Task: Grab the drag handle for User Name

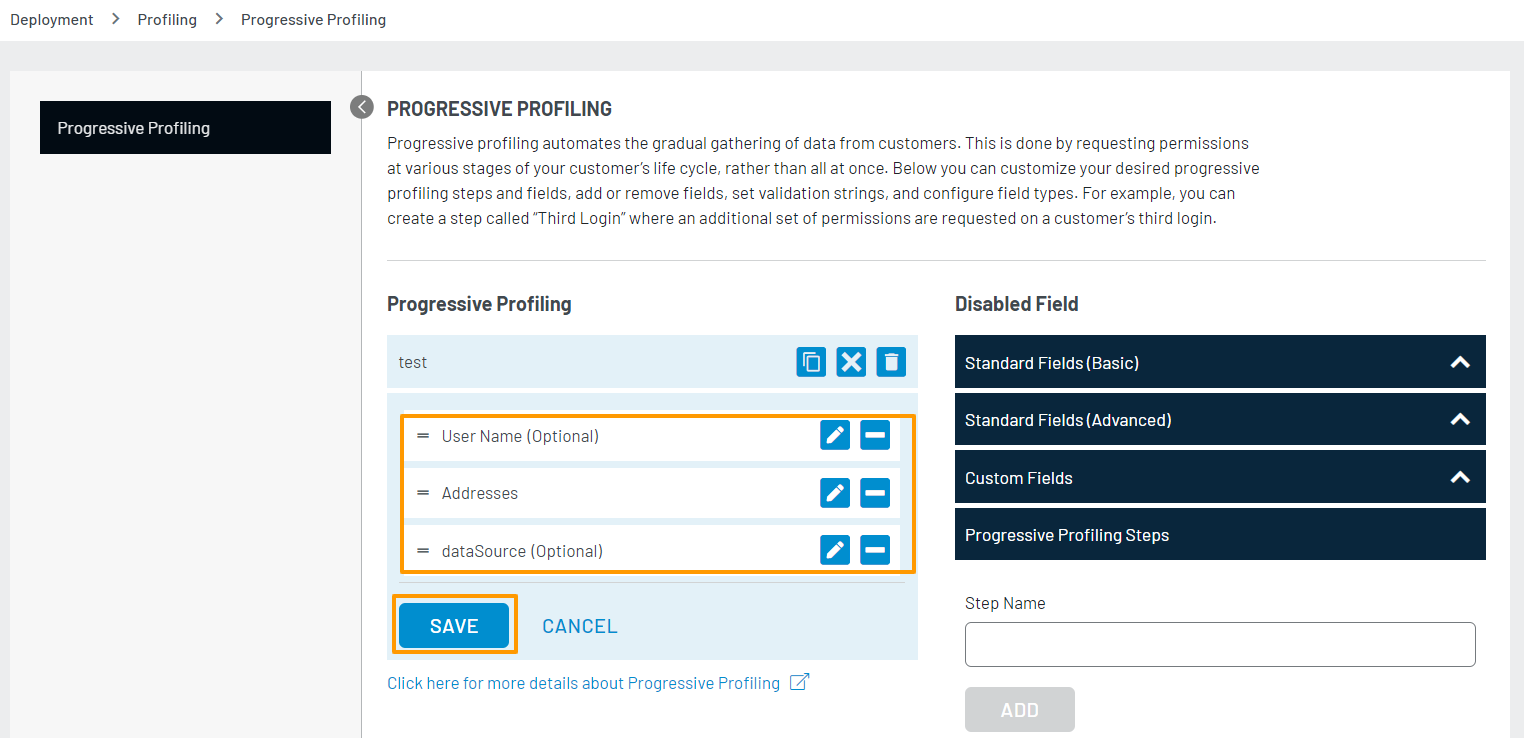Action: (x=423, y=436)
